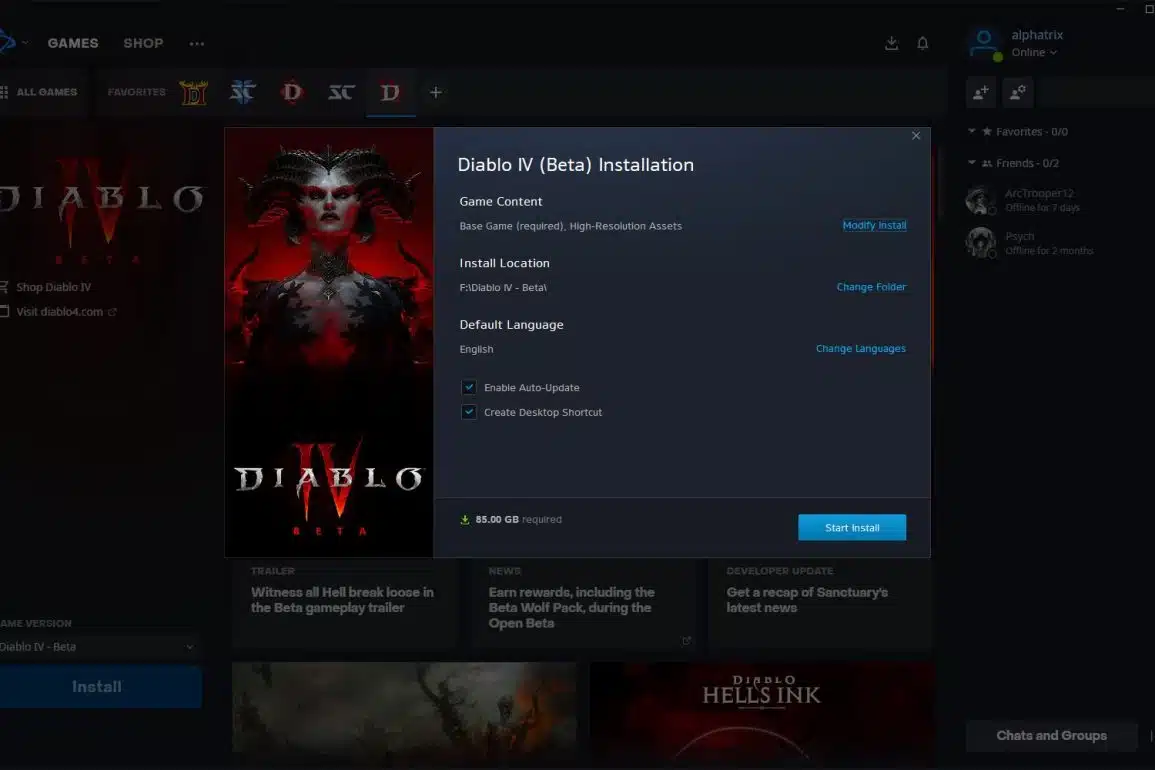The width and height of the screenshot is (1155, 770).
Task: Click the install path F:\Diablo IV - Beta\
Action: click(x=503, y=287)
